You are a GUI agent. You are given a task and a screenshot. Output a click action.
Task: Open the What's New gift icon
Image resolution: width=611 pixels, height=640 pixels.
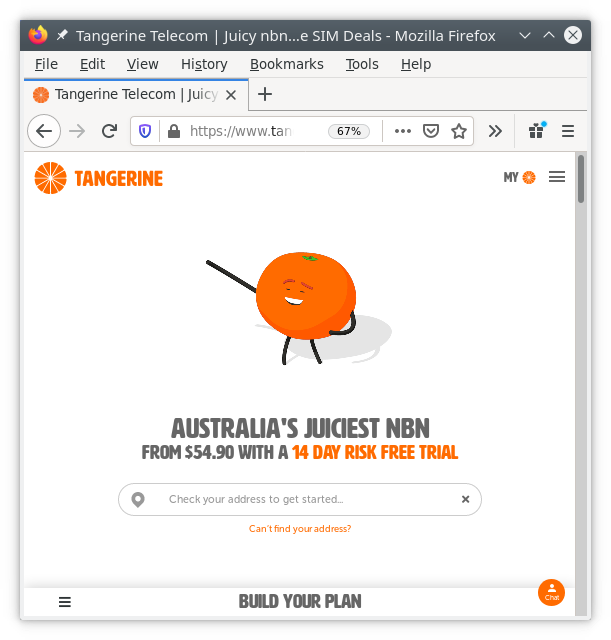(536, 131)
